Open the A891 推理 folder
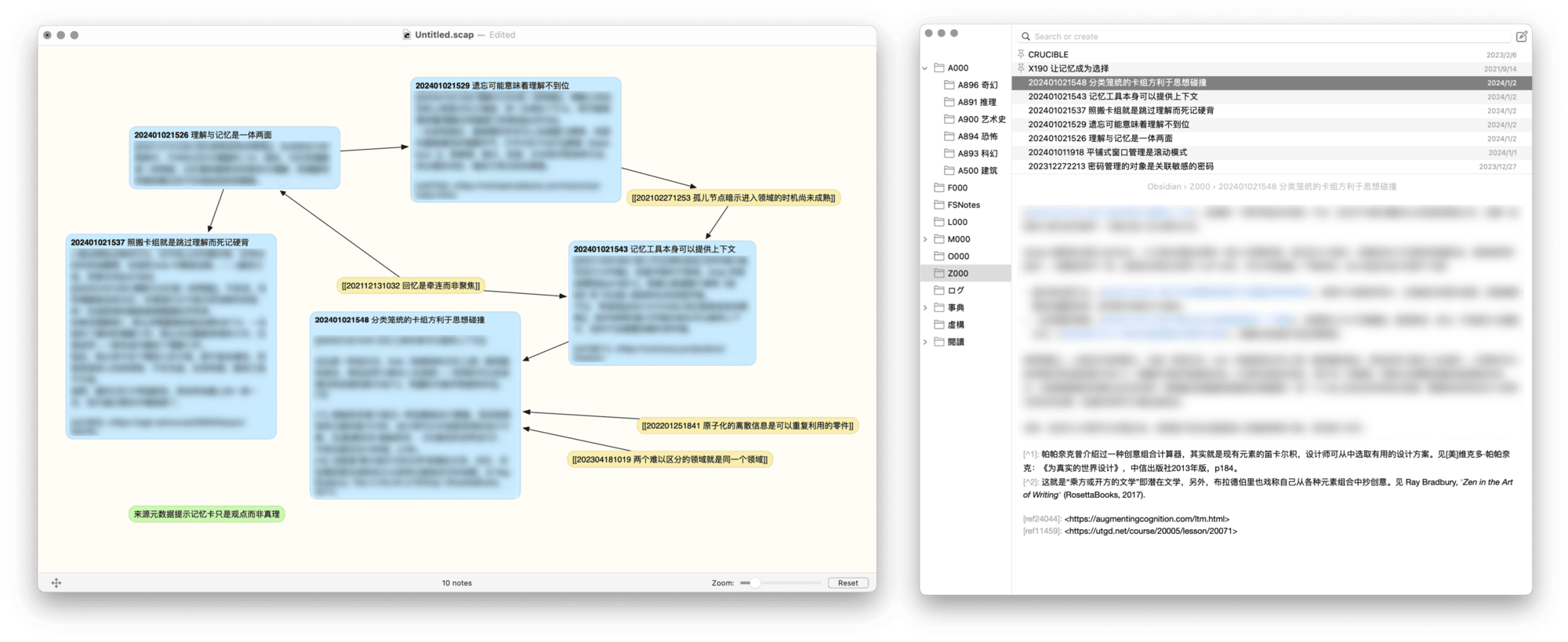1568x642 pixels. [x=976, y=102]
